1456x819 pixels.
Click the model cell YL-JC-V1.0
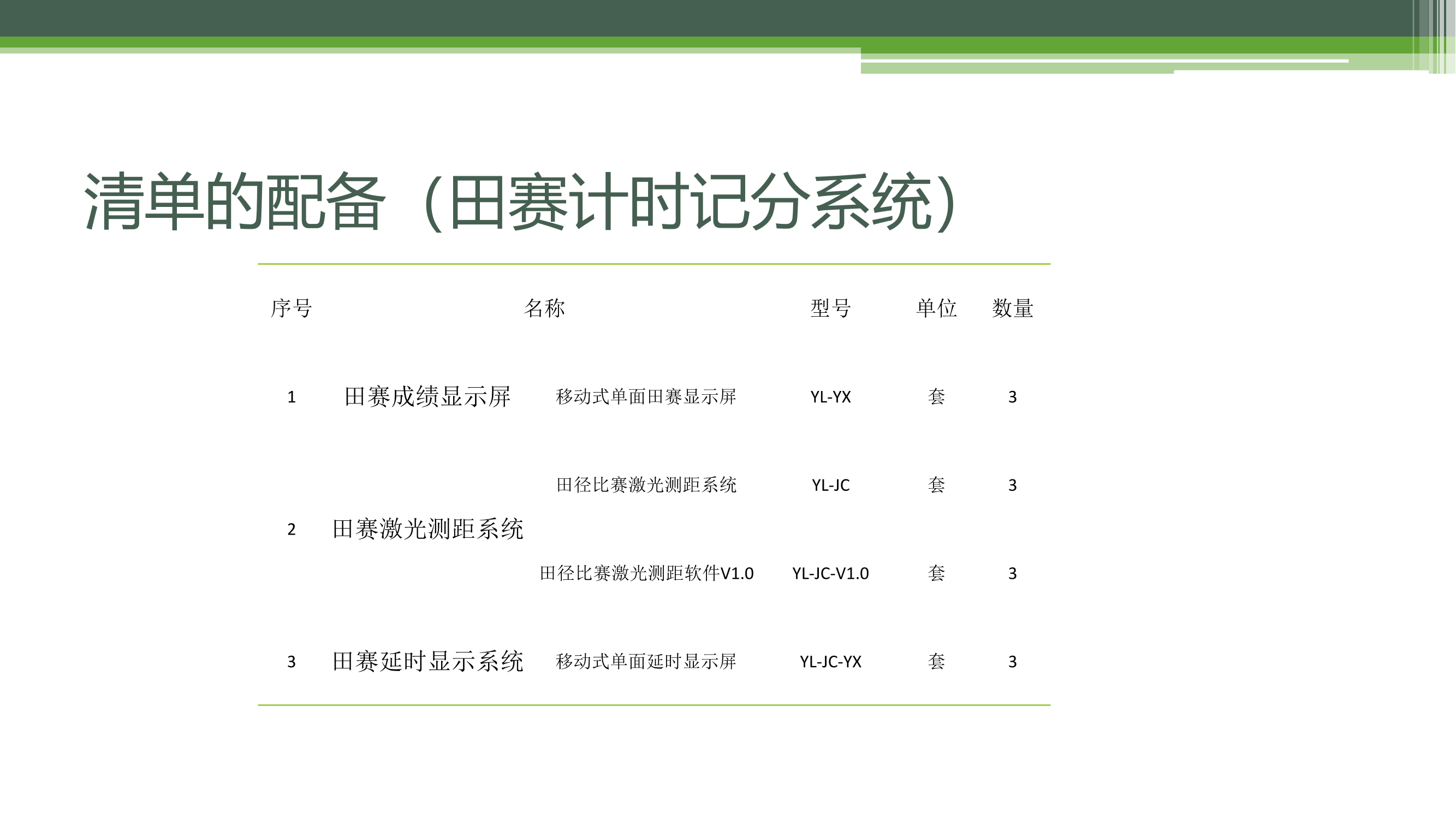click(x=830, y=573)
